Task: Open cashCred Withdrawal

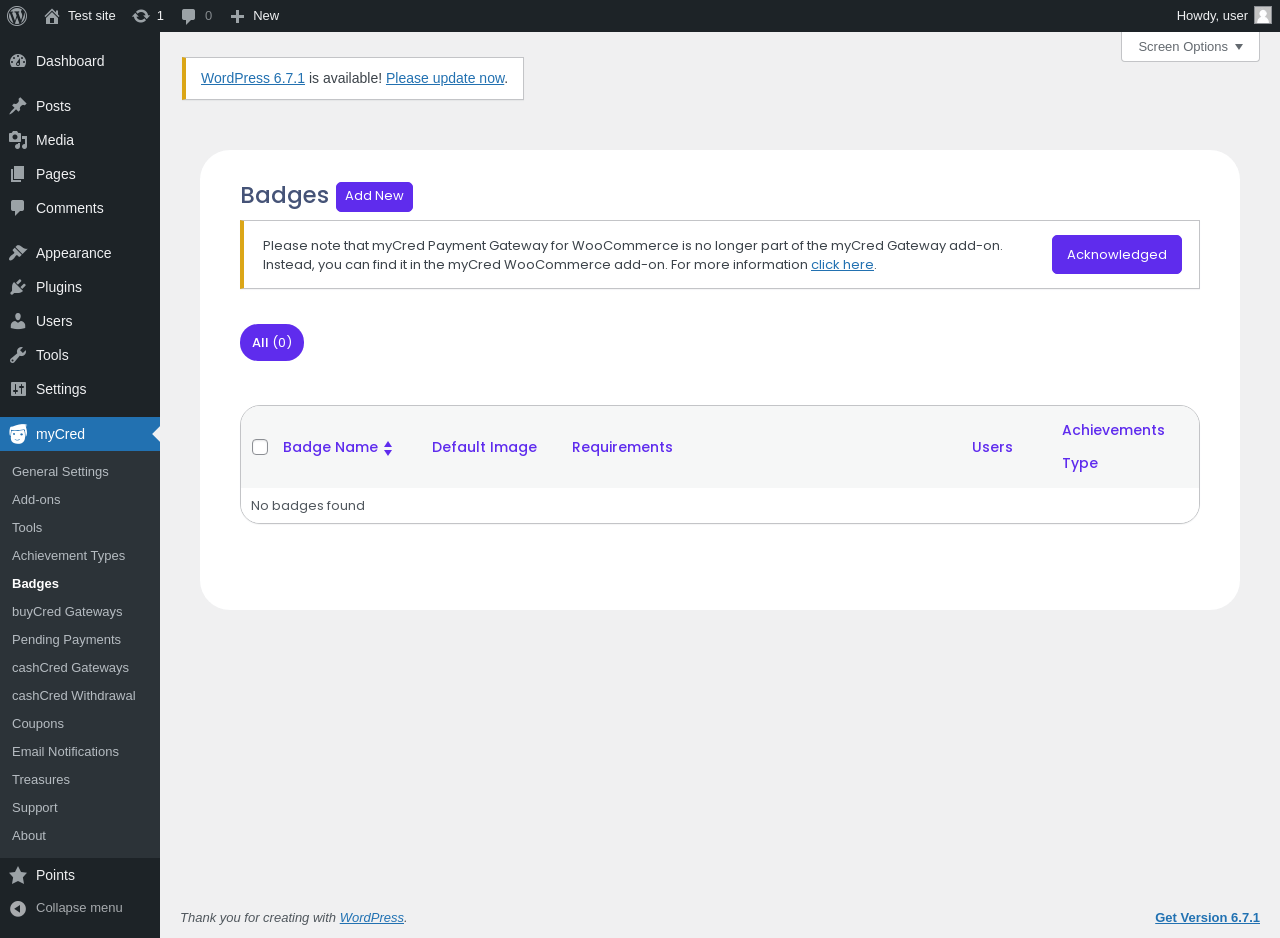Action: pyautogui.click(x=73, y=695)
